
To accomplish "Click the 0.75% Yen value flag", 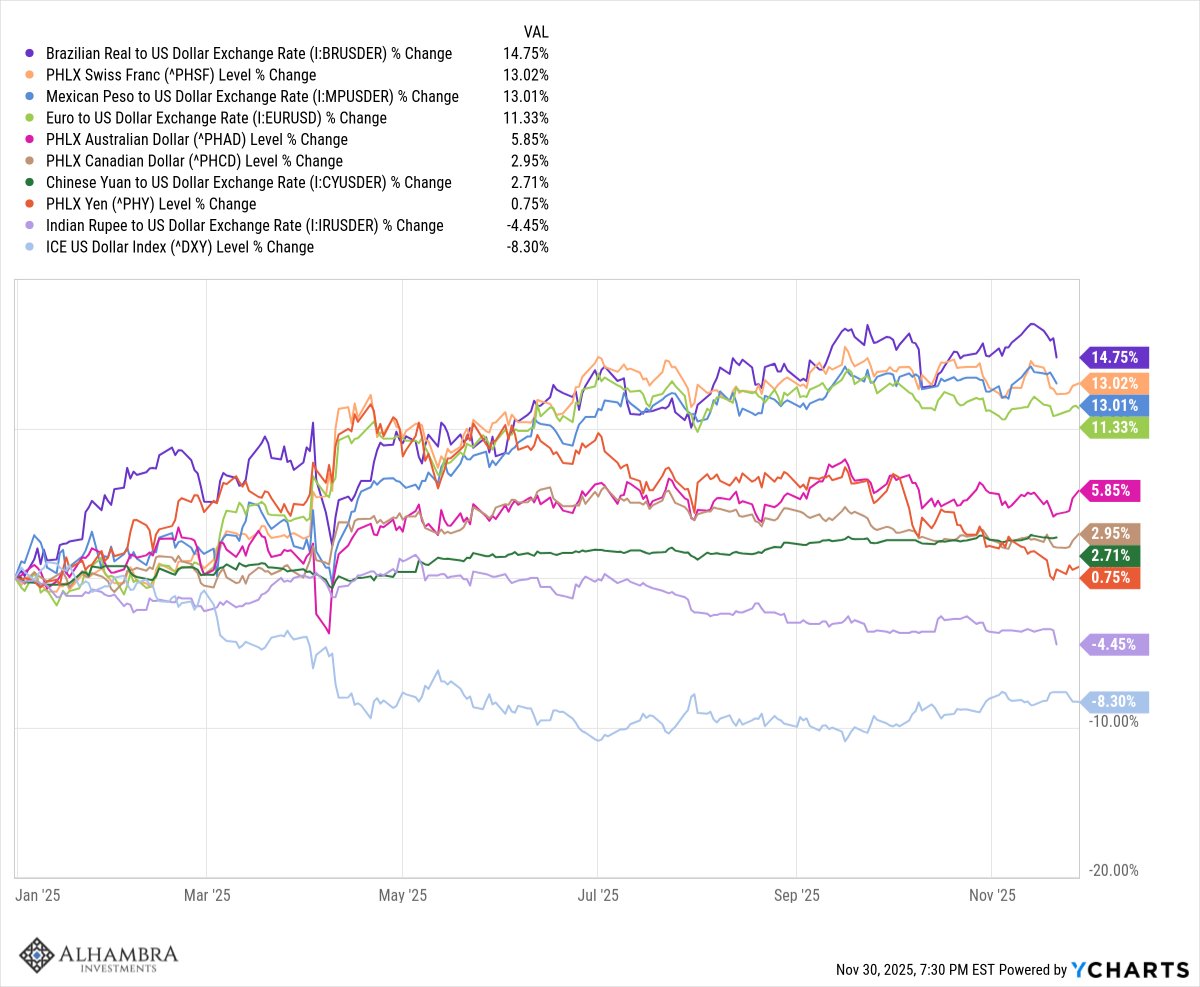I will pyautogui.click(x=1112, y=577).
